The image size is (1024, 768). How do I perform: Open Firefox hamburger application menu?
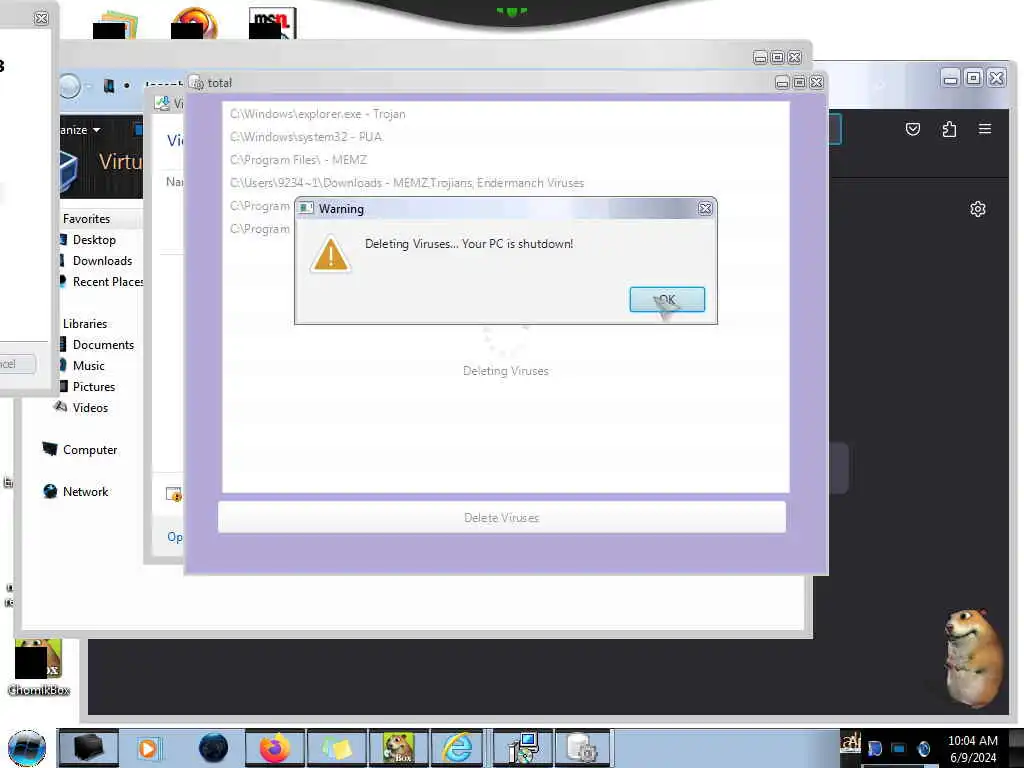[x=985, y=129]
